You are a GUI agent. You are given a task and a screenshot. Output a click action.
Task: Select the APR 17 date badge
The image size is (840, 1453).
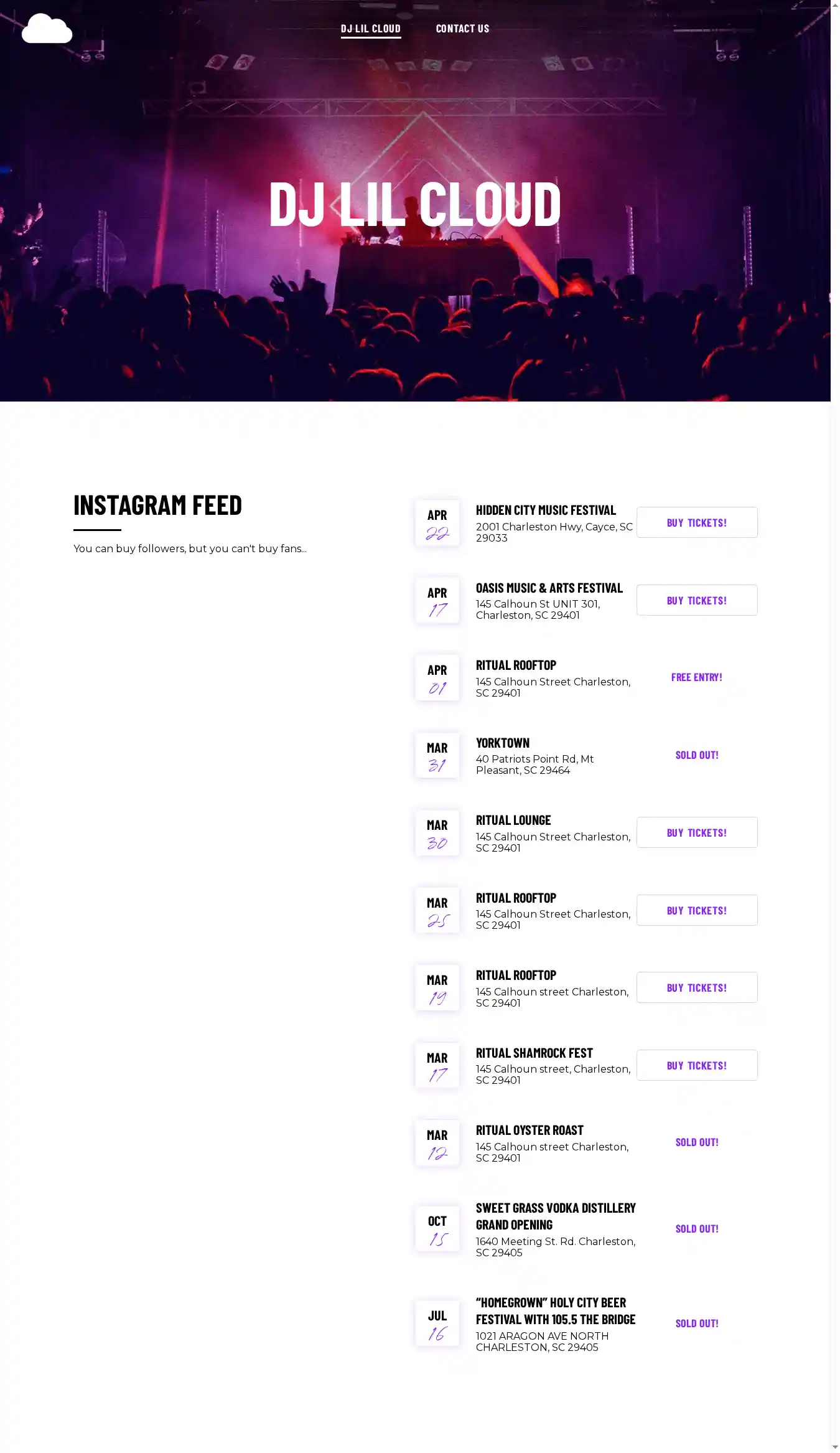437,601
